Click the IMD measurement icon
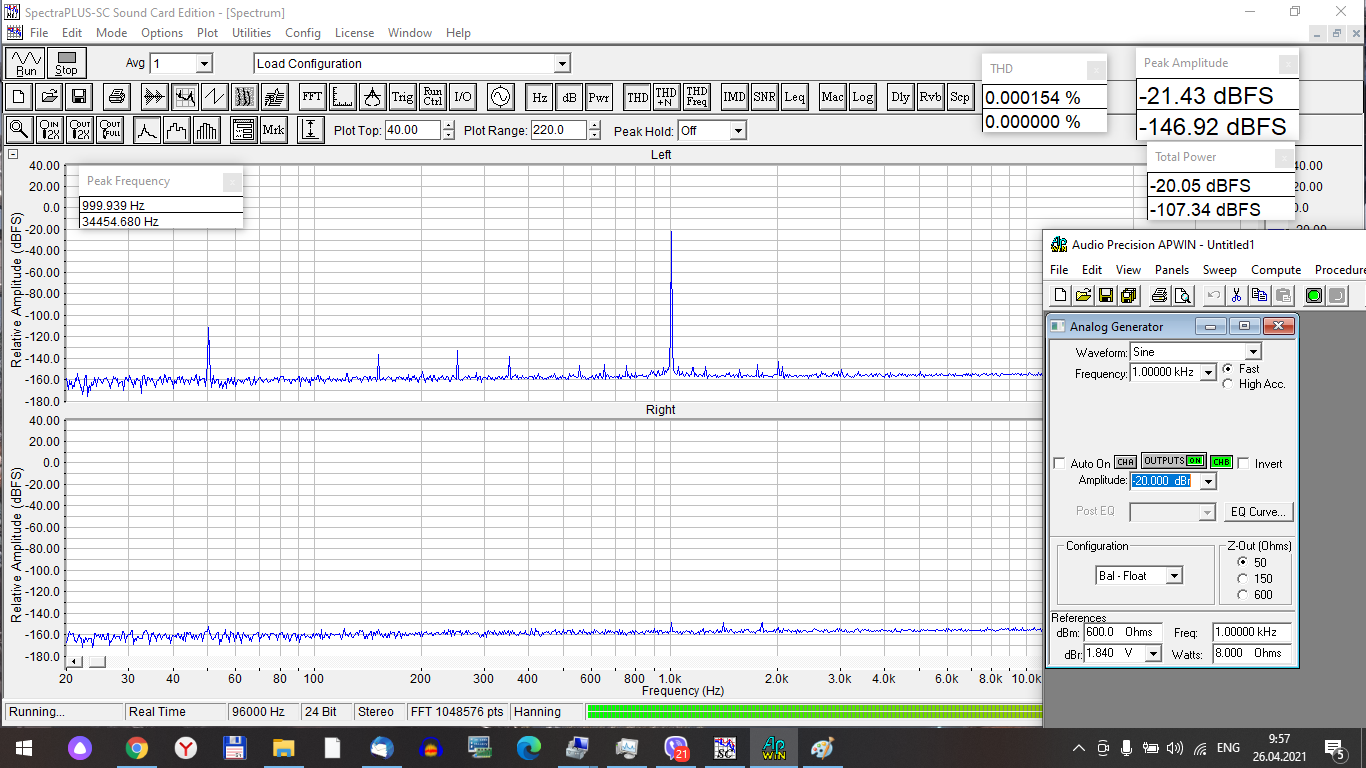1366x768 pixels. tap(734, 97)
